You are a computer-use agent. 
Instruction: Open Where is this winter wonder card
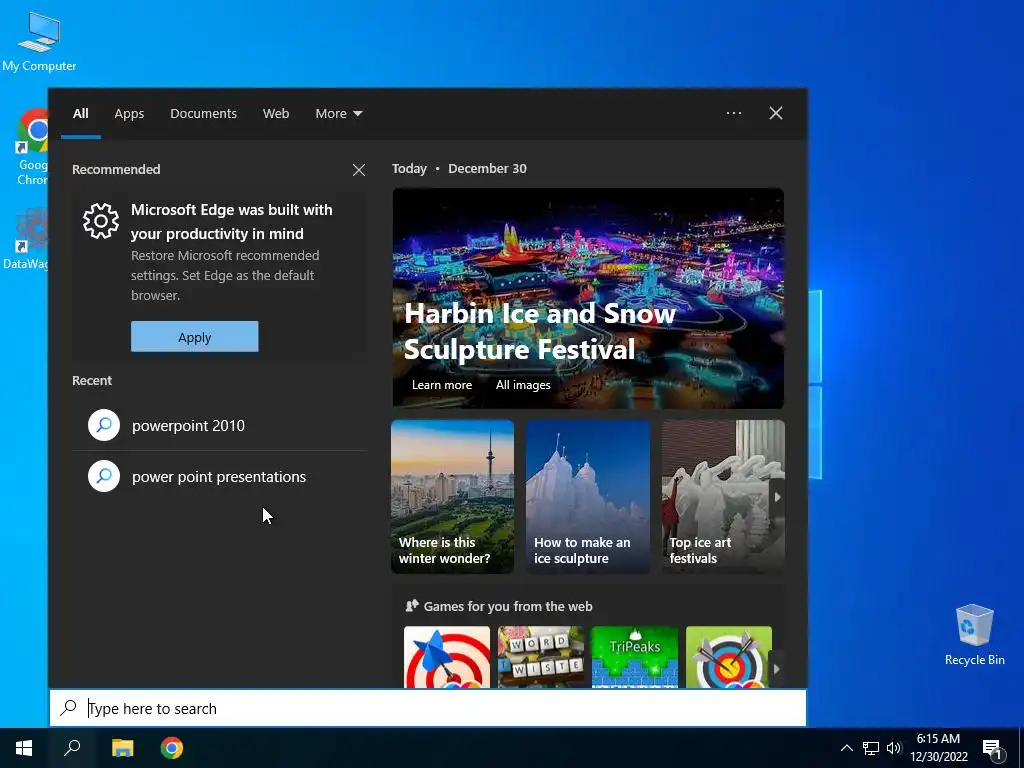click(453, 497)
